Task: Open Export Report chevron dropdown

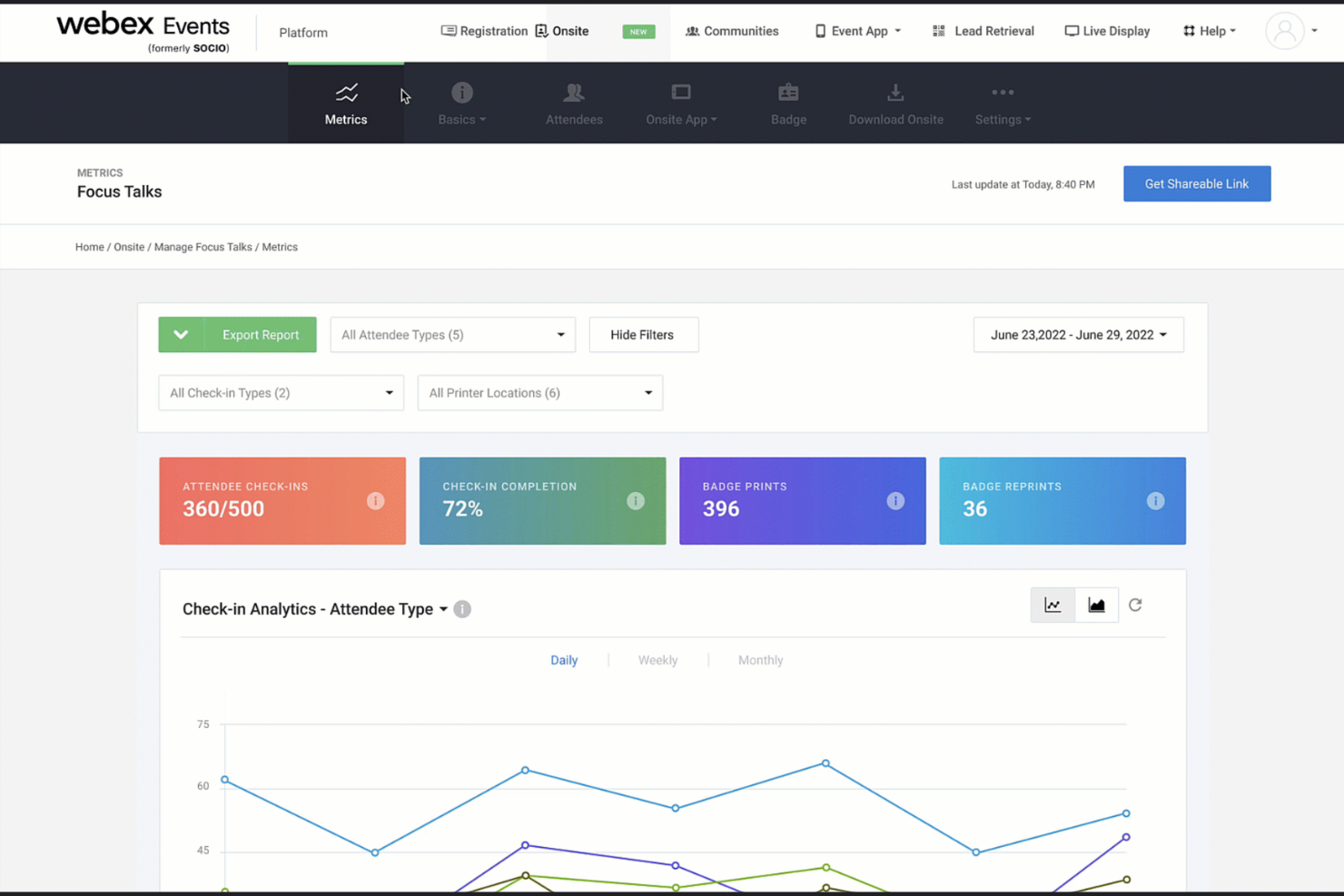Action: coord(182,335)
